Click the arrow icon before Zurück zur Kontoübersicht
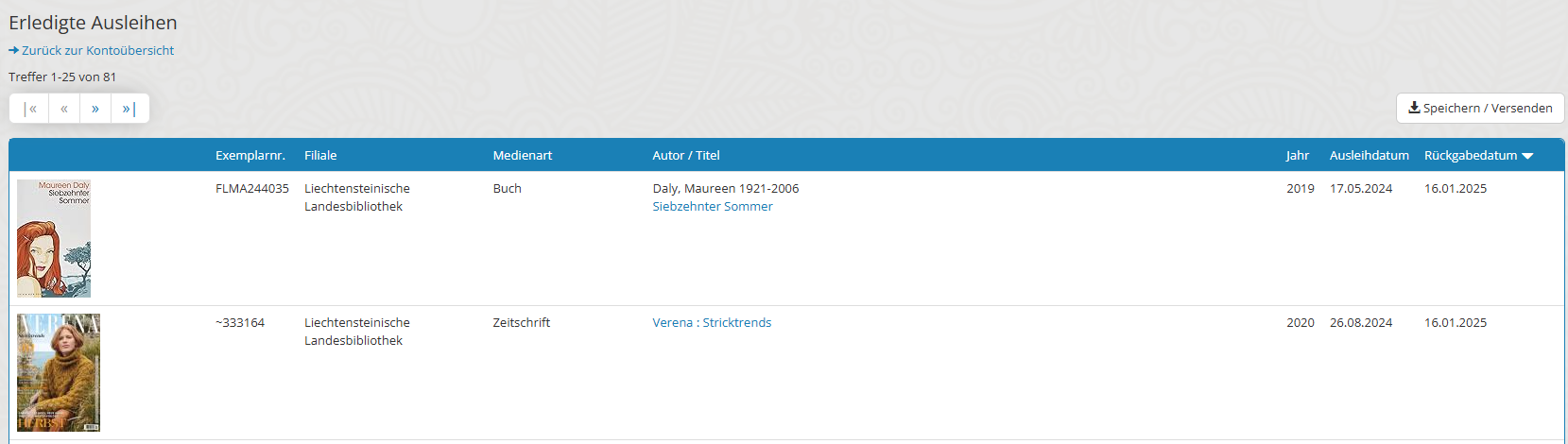Screen dimensions: 1568x444 tap(14, 50)
